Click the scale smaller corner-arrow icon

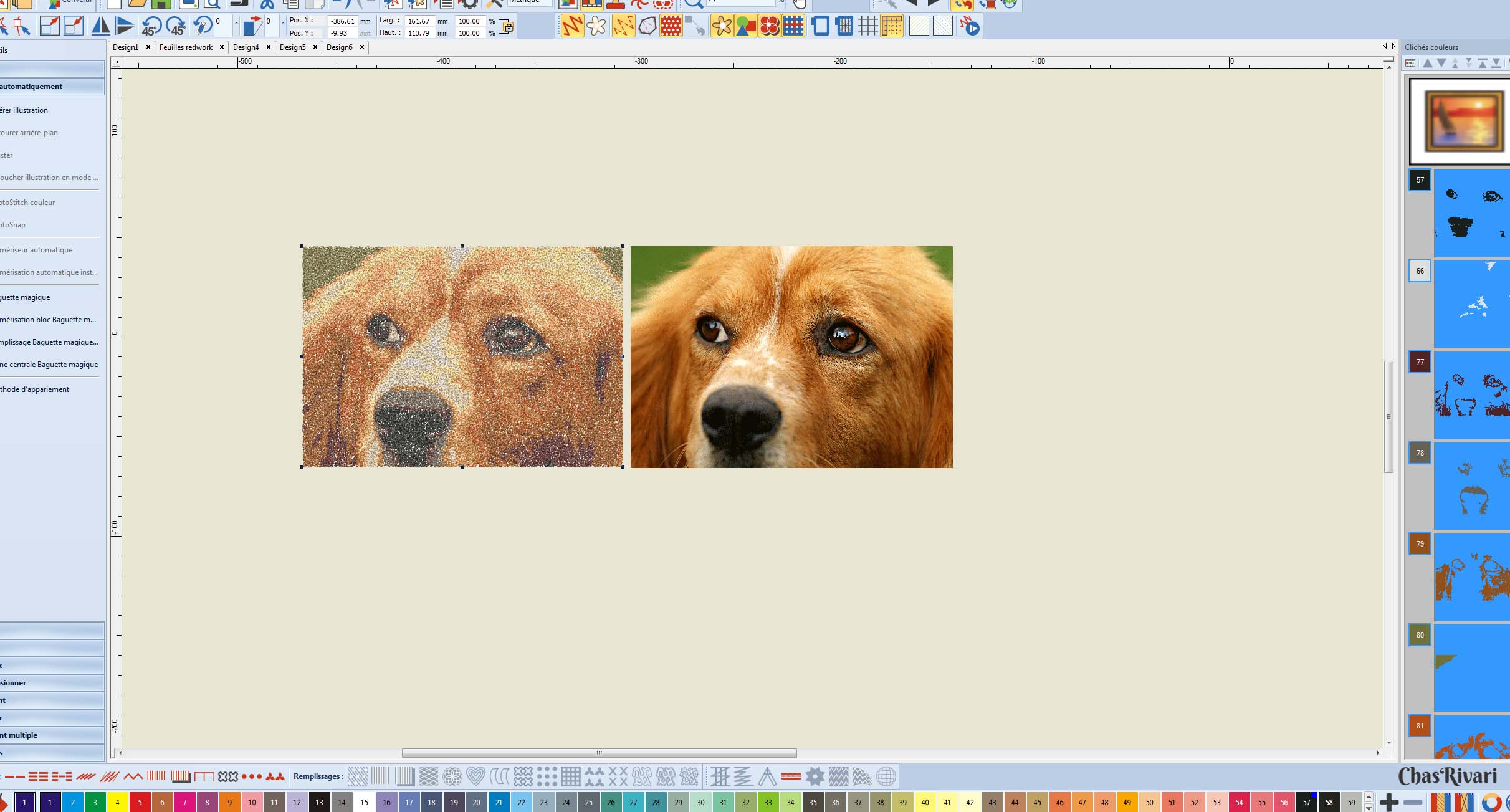73,26
